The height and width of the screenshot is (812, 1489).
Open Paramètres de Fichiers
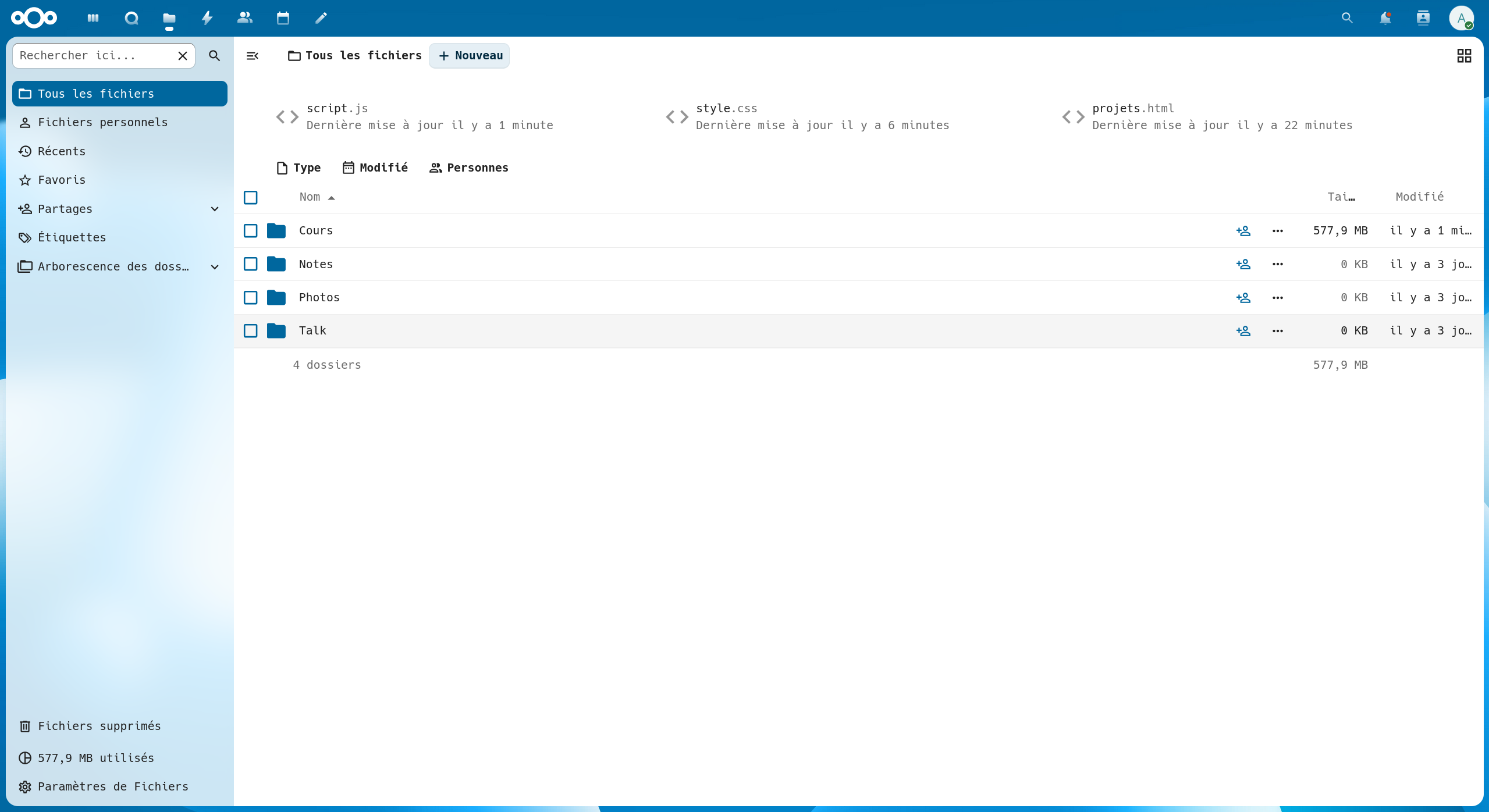tap(112, 786)
